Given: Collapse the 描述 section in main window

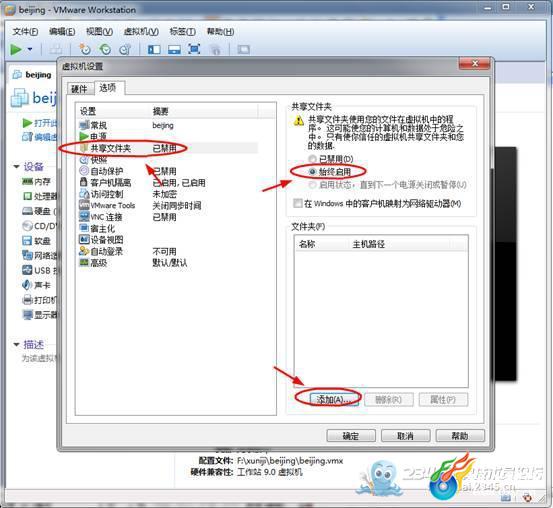Looking at the screenshot, I should pyautogui.click(x=16, y=345).
